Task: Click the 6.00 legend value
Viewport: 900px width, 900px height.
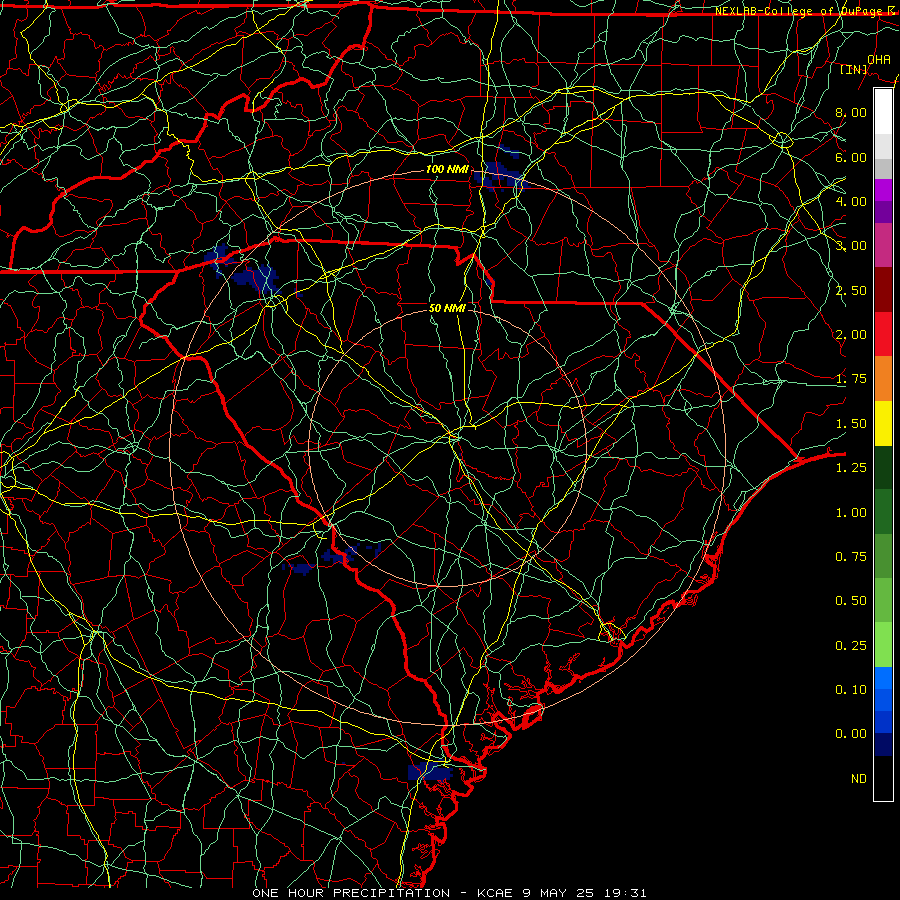Action: coord(851,157)
